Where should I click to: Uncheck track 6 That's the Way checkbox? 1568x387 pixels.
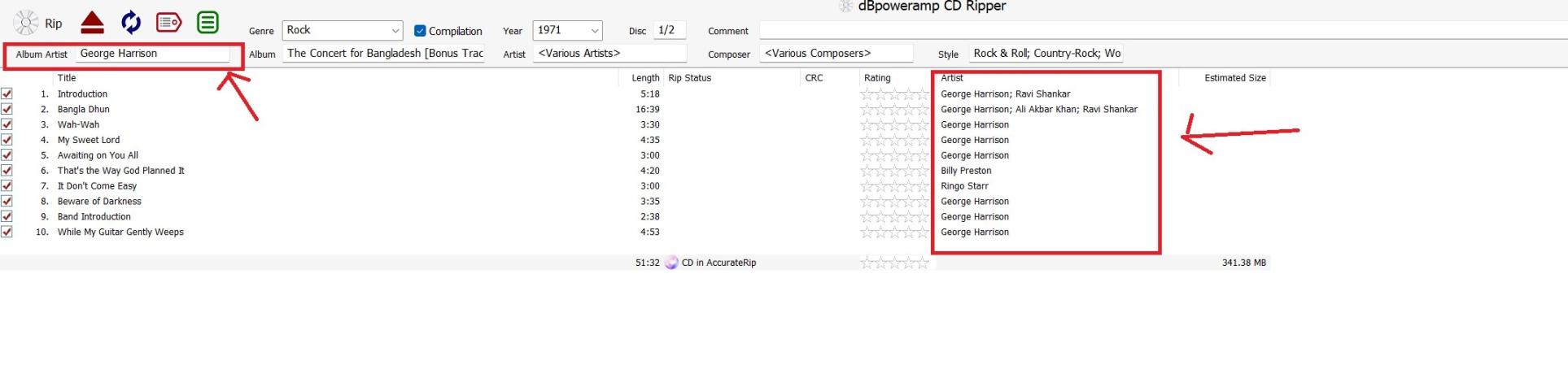[x=7, y=171]
